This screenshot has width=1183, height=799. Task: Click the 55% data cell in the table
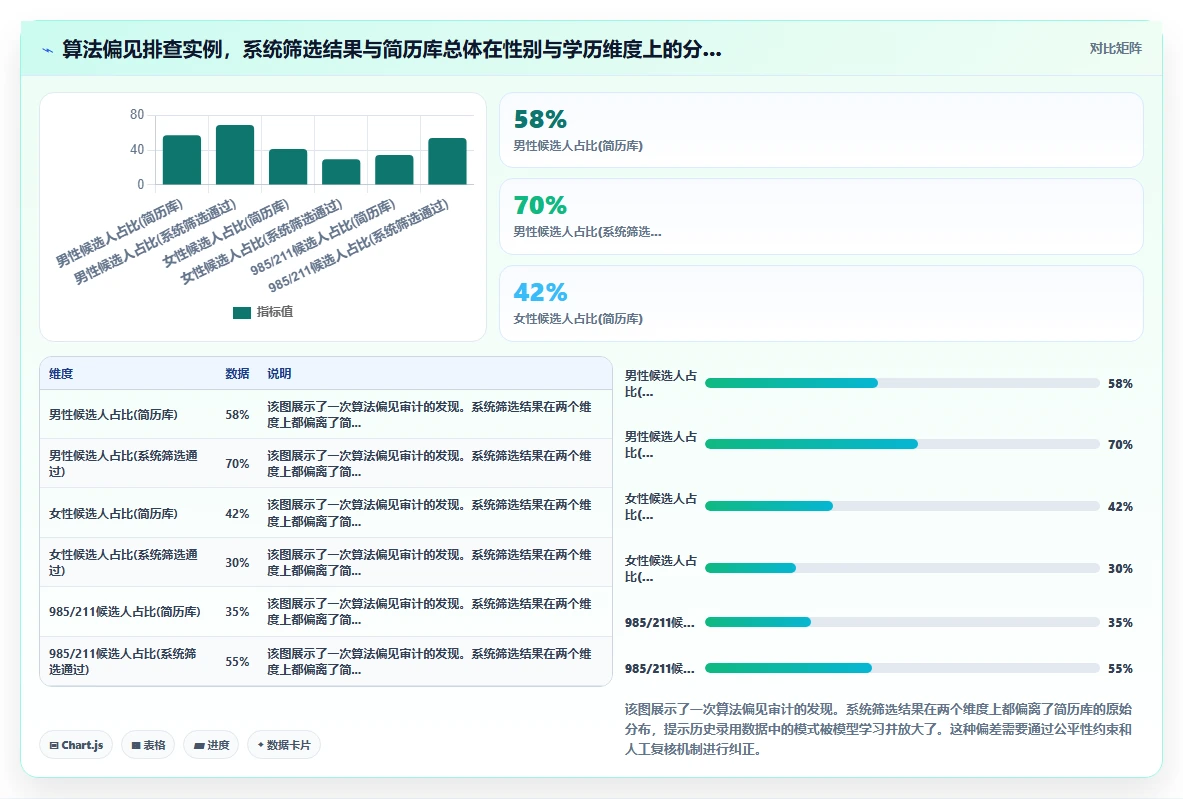237,661
